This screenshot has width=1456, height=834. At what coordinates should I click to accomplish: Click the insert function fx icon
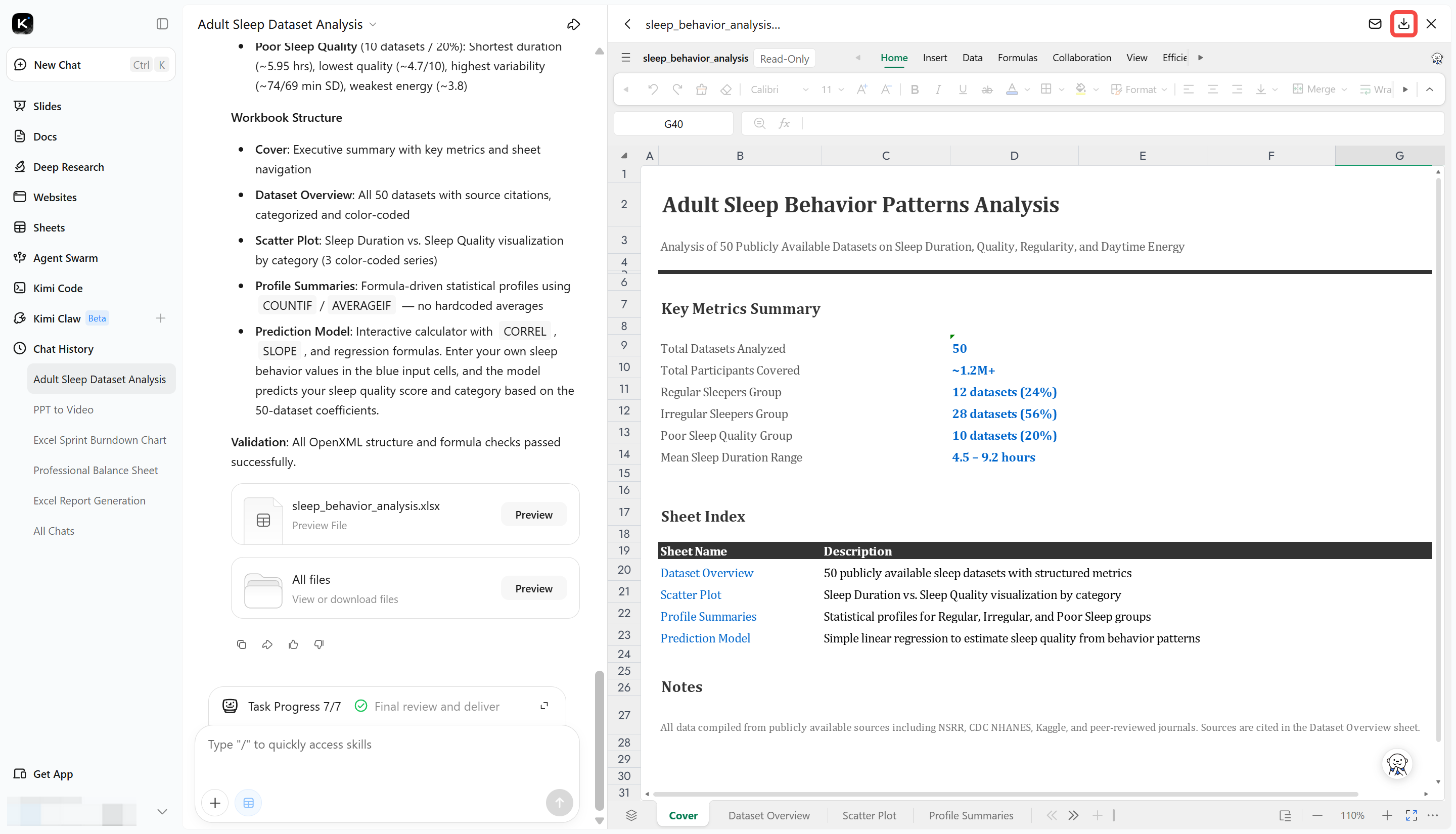pyautogui.click(x=784, y=123)
